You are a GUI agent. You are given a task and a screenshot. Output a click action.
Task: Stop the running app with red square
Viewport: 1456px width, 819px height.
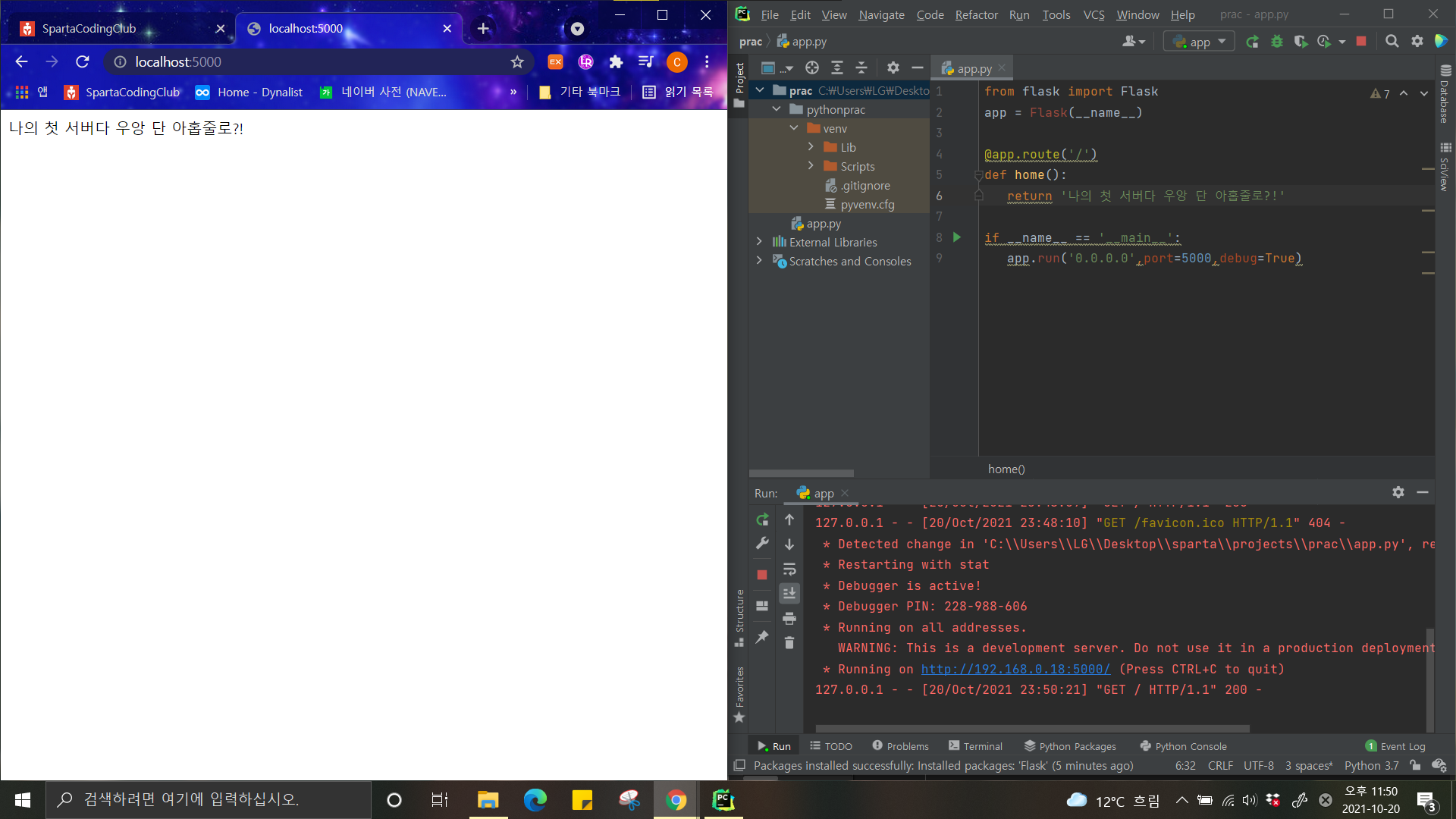click(1361, 42)
